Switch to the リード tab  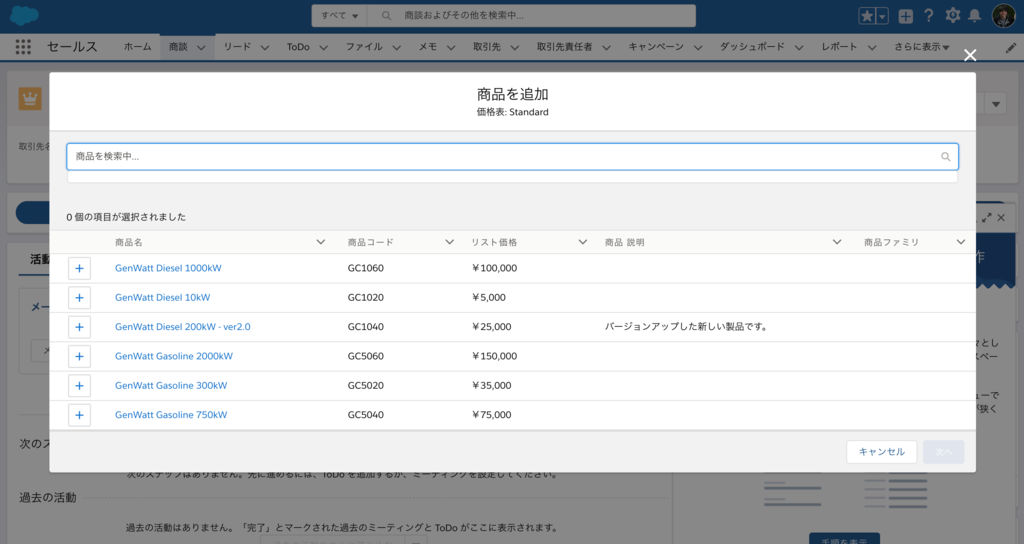237,47
